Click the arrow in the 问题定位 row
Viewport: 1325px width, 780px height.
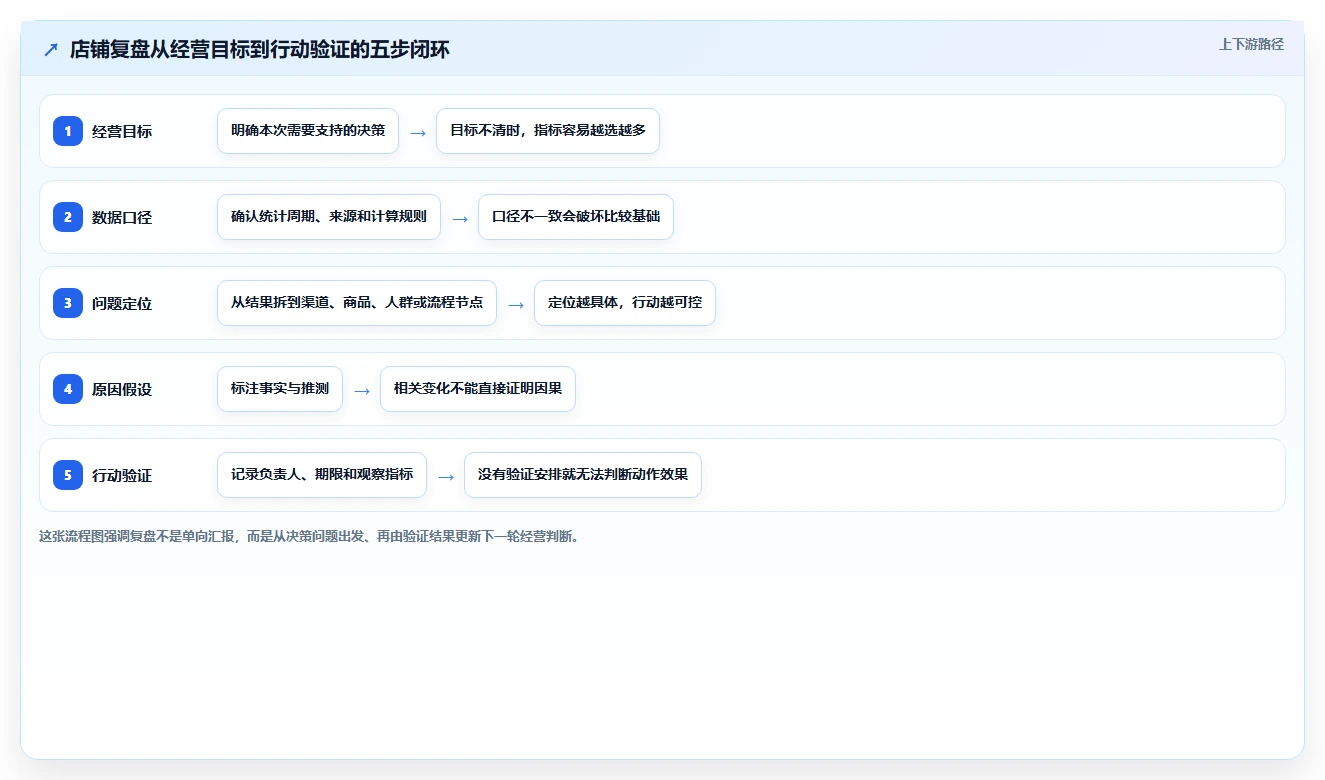[516, 304]
